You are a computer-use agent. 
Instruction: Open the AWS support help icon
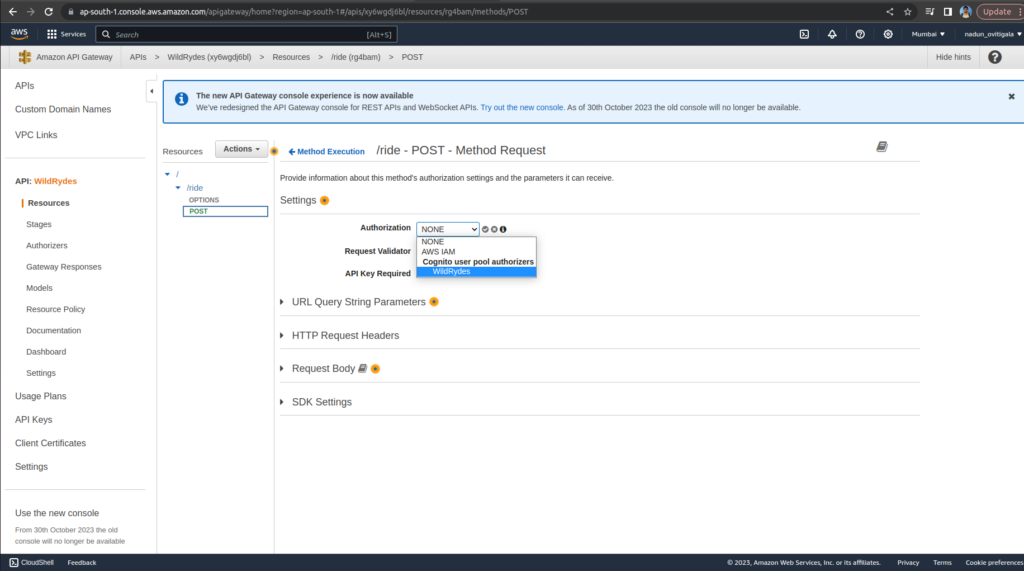(860, 34)
